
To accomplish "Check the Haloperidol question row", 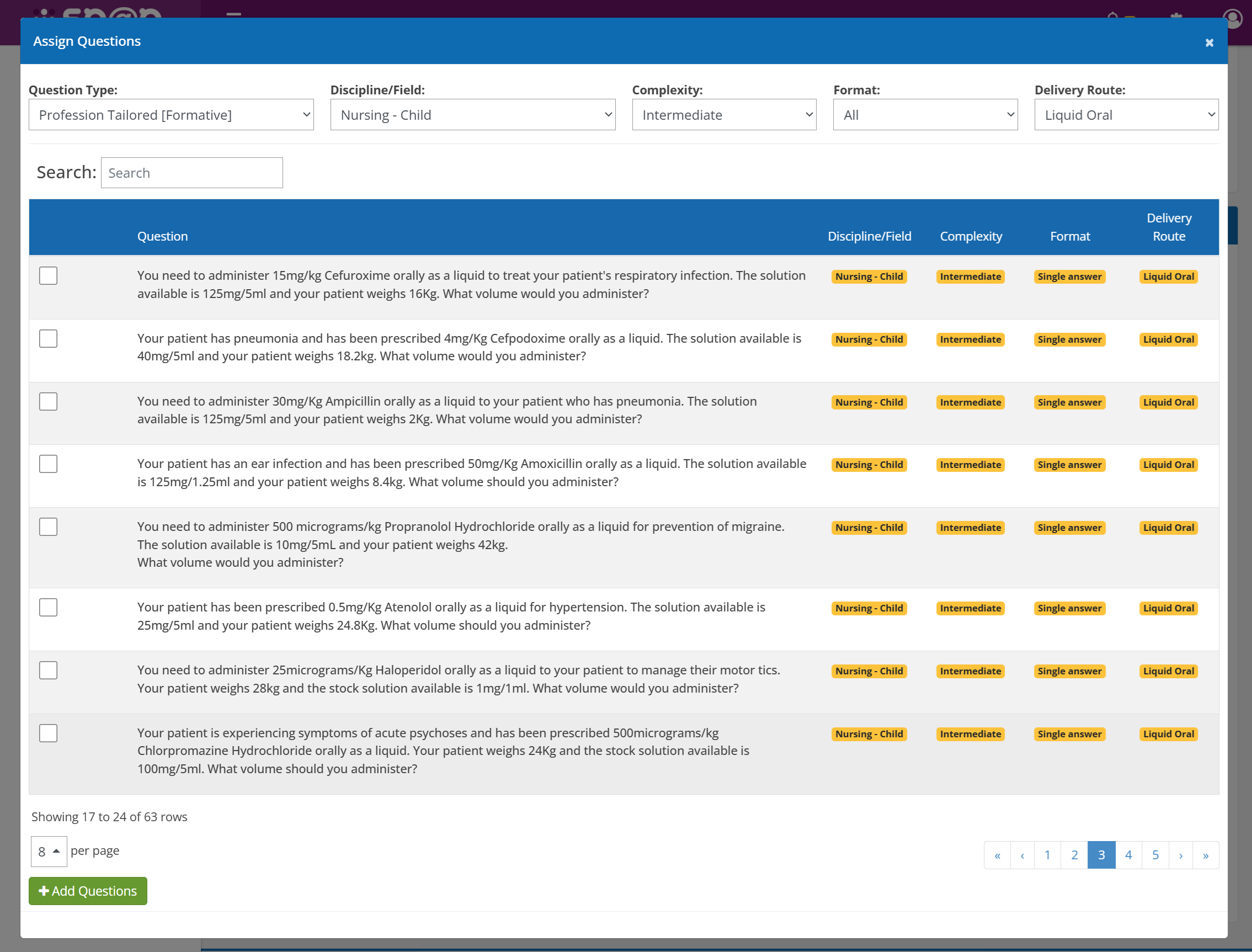I will (x=48, y=671).
